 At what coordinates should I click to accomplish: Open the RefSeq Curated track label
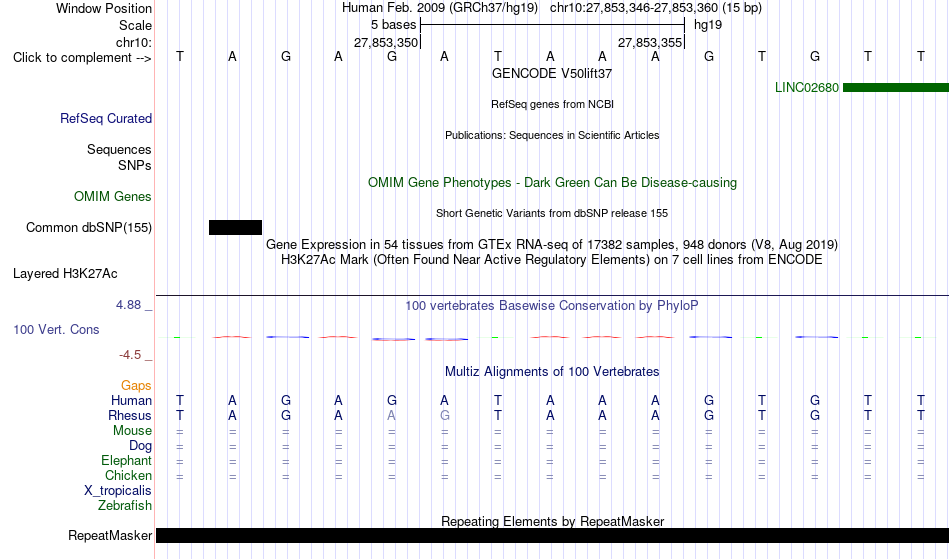coord(105,119)
